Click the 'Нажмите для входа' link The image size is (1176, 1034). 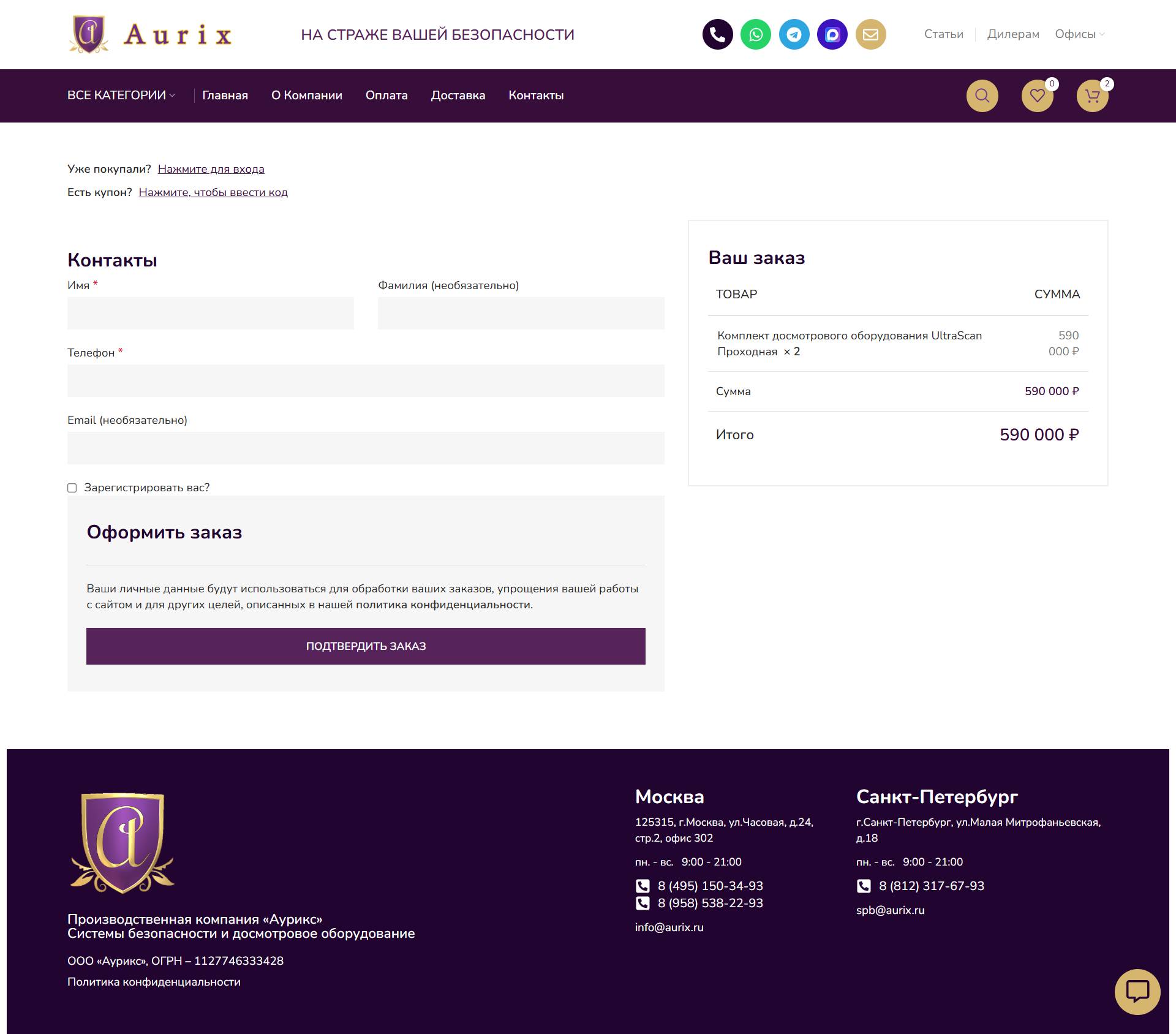coord(211,169)
